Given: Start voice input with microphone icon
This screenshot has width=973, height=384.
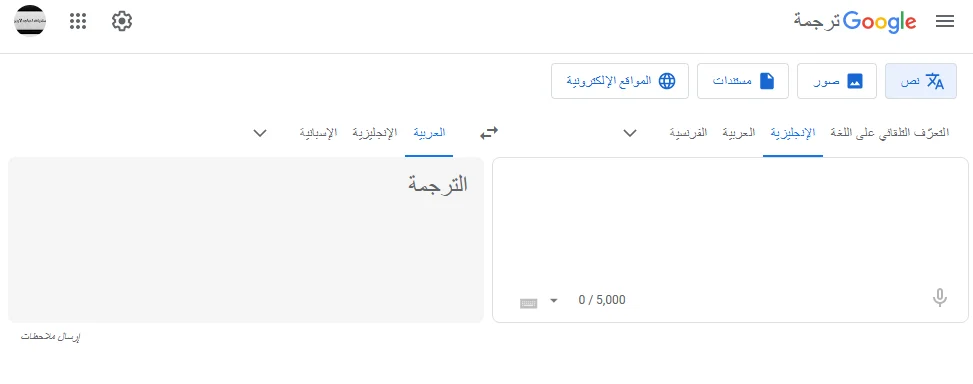Looking at the screenshot, I should (939, 298).
